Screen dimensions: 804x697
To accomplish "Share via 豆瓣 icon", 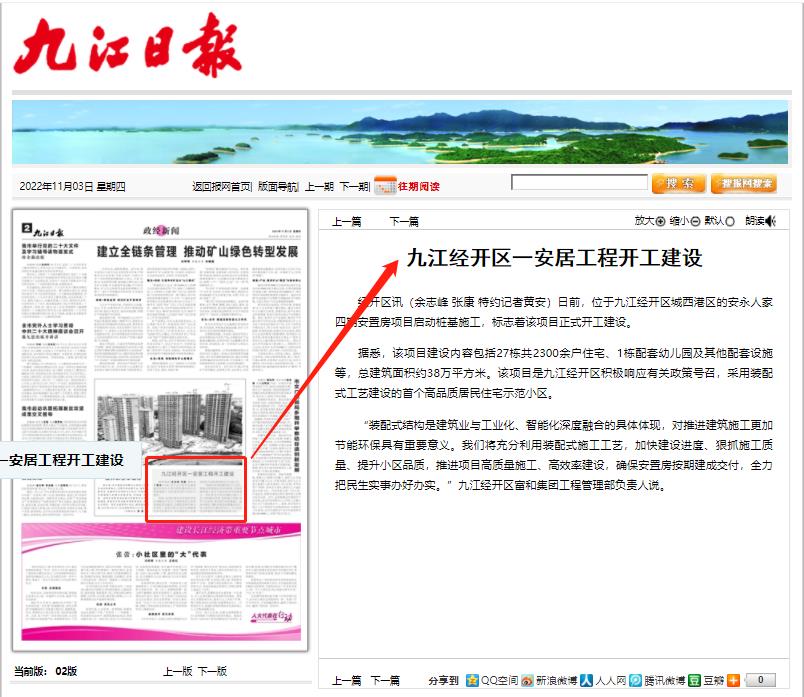I will [x=694, y=680].
